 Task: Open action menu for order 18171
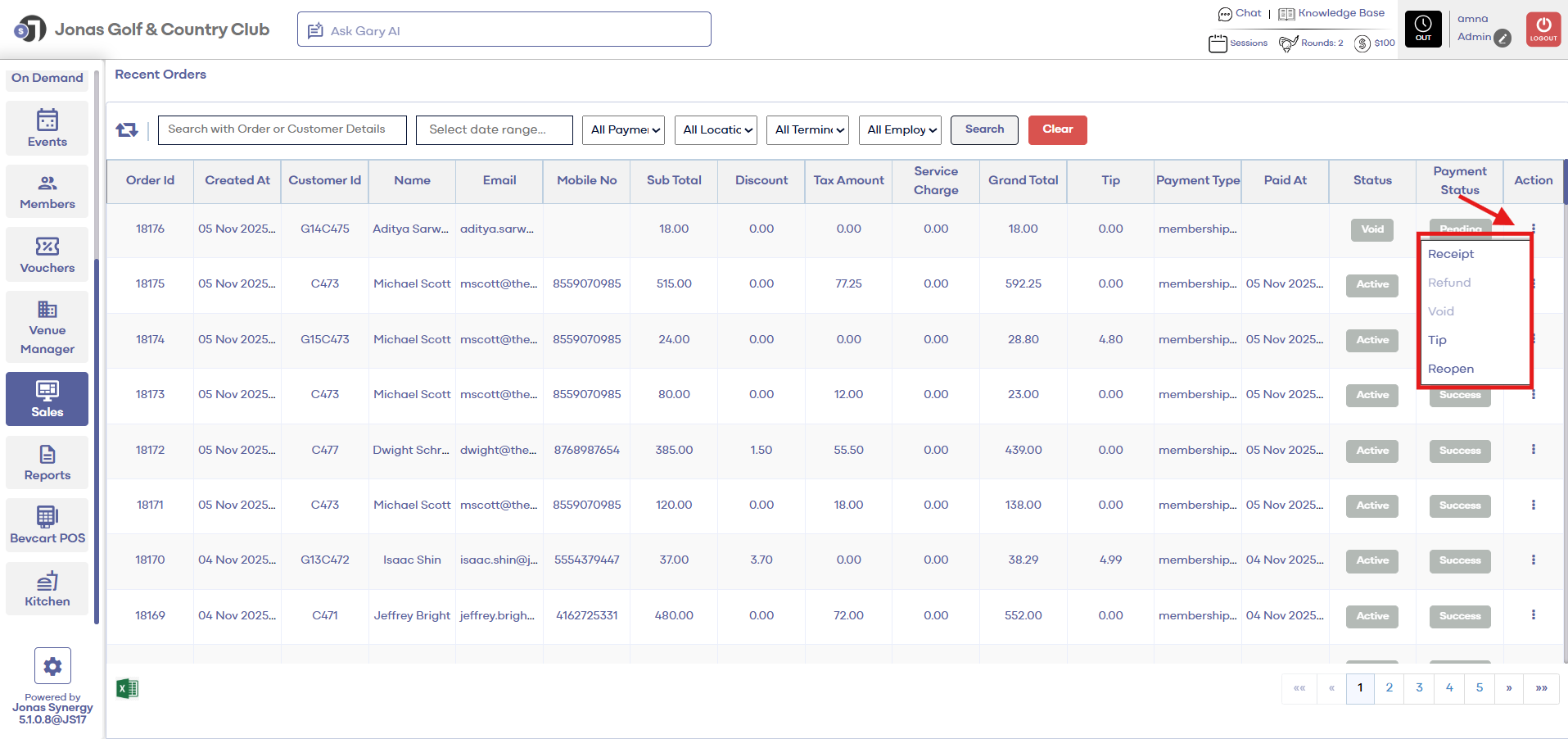coord(1534,505)
